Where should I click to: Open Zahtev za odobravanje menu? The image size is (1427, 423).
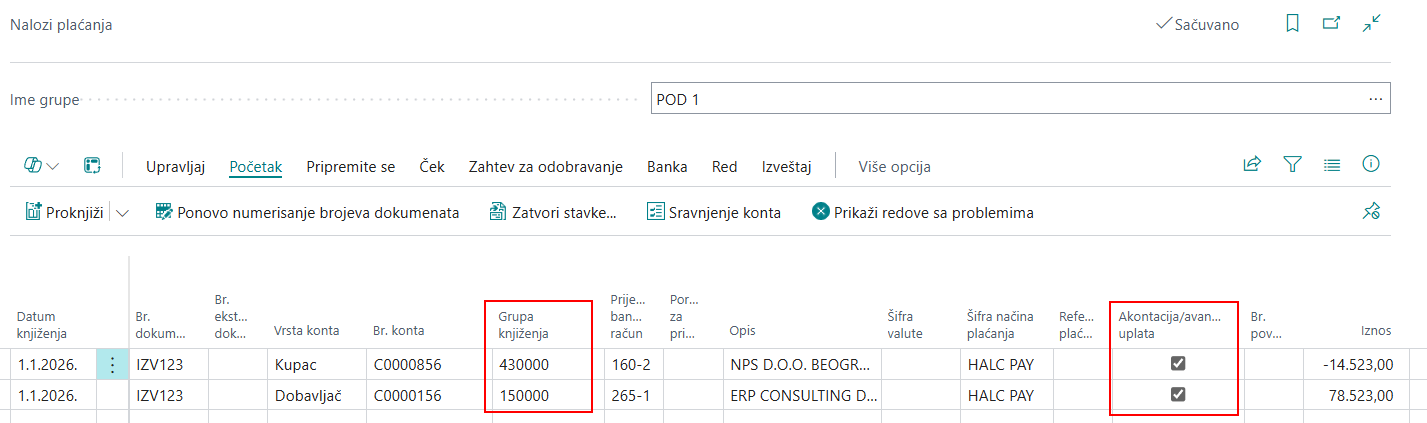click(x=546, y=167)
